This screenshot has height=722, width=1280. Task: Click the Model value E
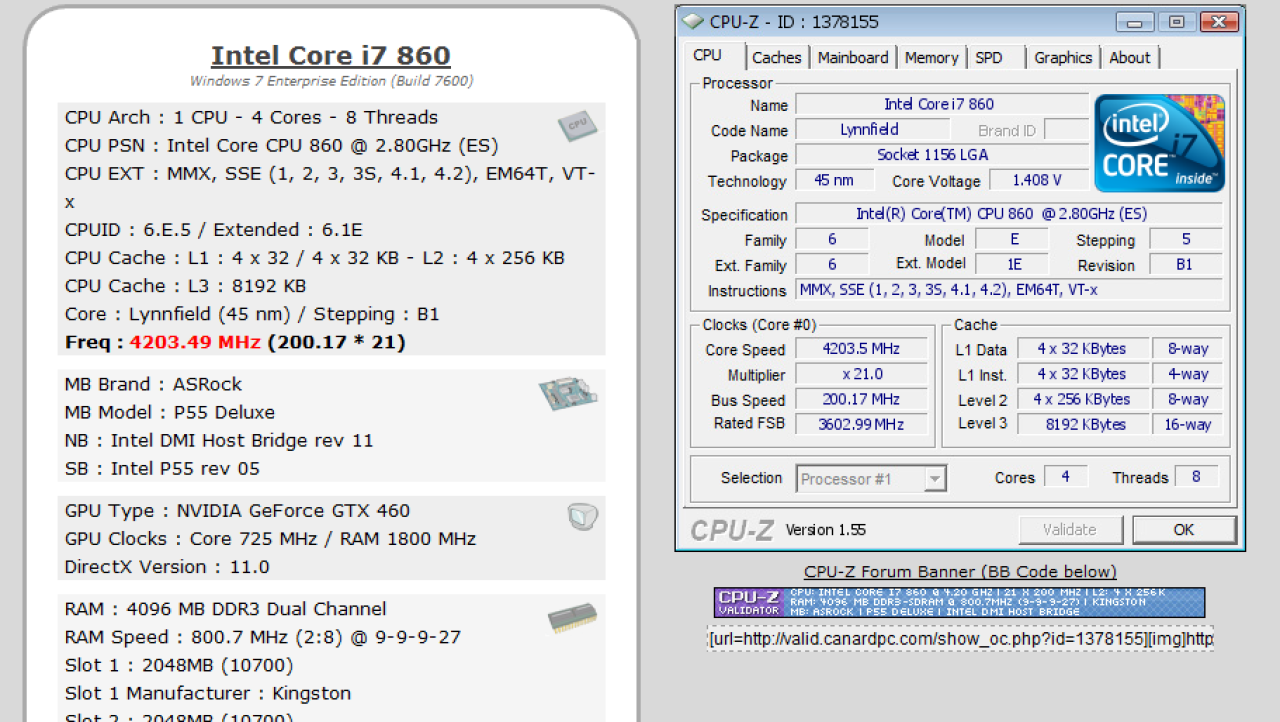point(1012,240)
